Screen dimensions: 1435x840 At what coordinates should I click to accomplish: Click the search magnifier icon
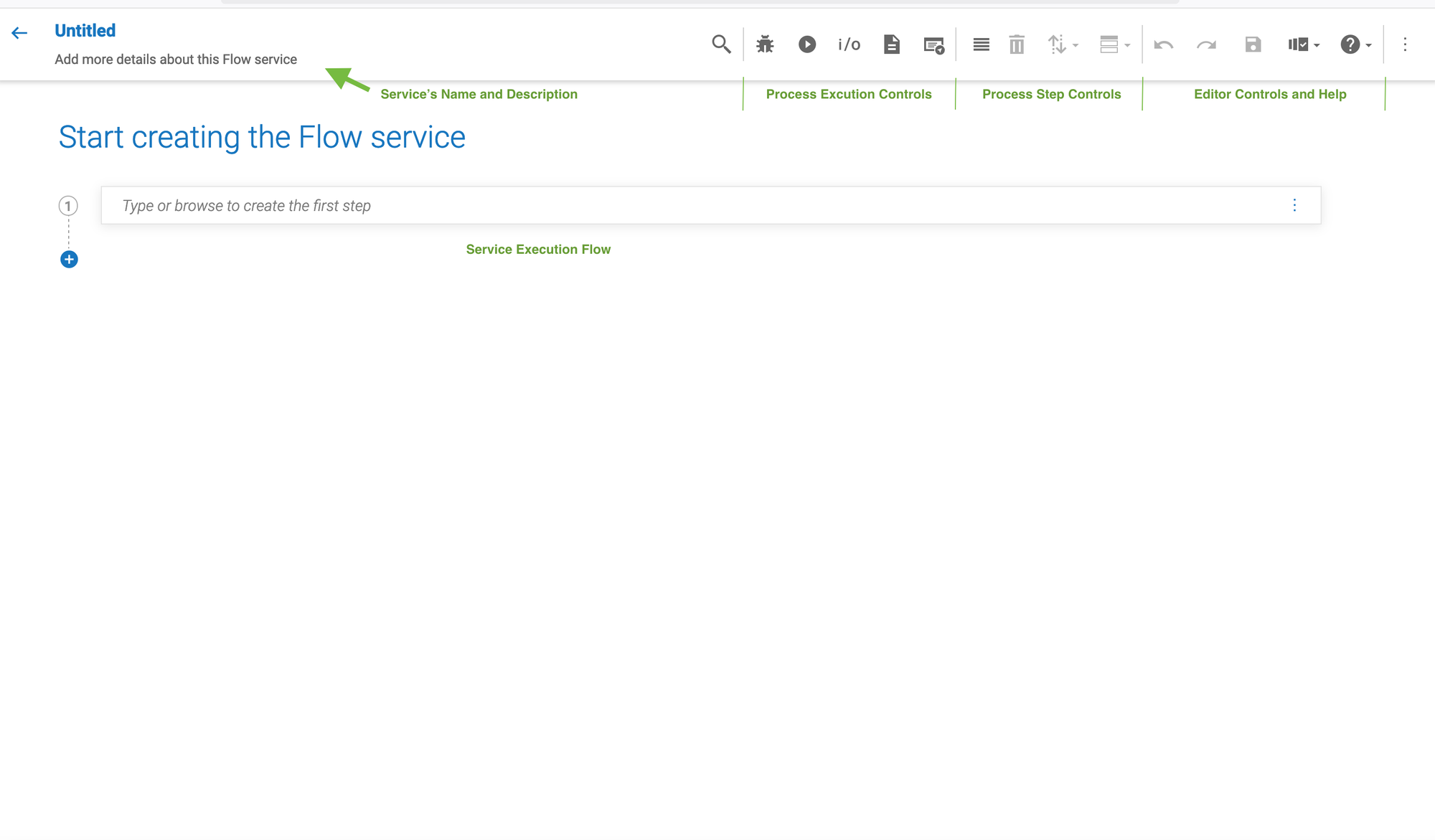[721, 44]
